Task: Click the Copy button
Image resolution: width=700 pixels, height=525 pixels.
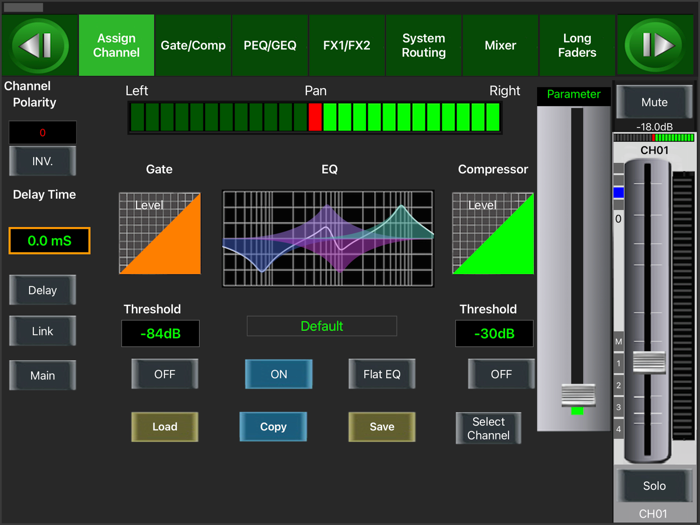Action: point(273,427)
